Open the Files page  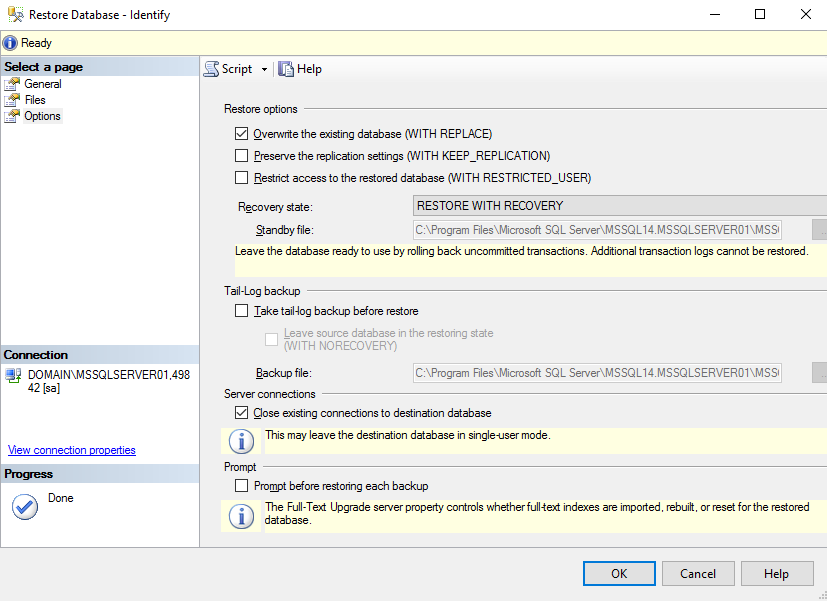click(x=35, y=100)
